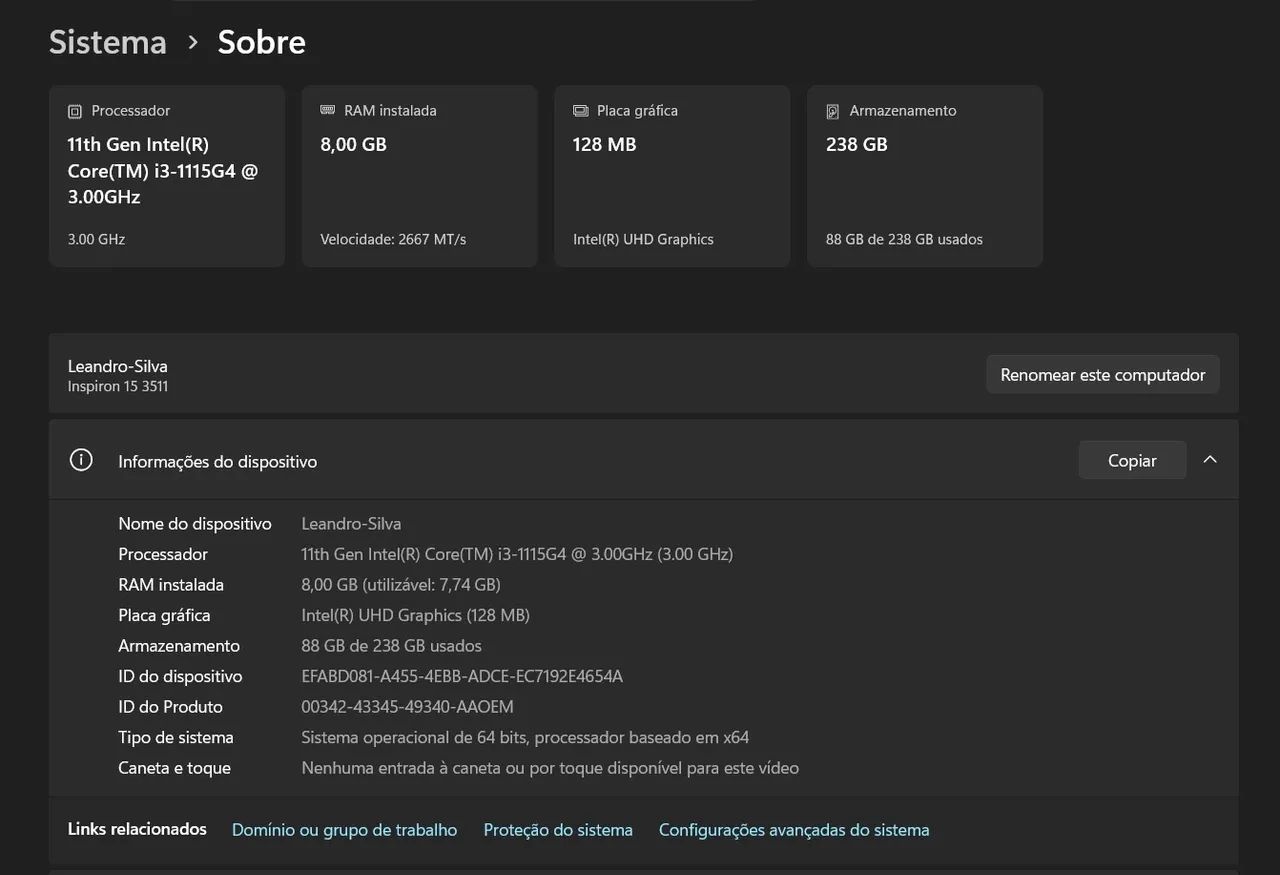
Task: Select Processador row value i3-1115G4 text
Action: pos(517,554)
